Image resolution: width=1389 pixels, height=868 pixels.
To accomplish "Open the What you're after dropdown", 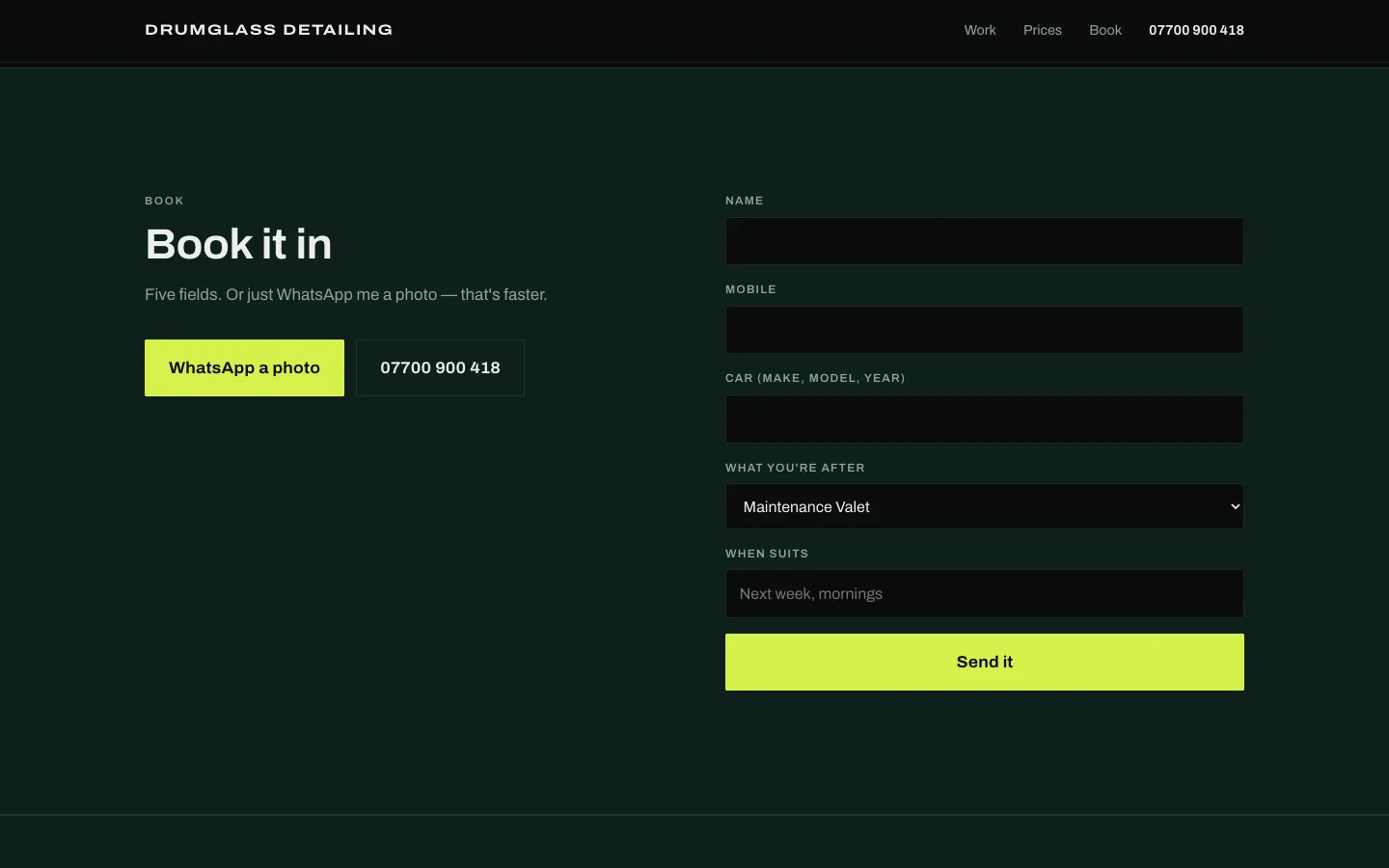I will coord(985,506).
